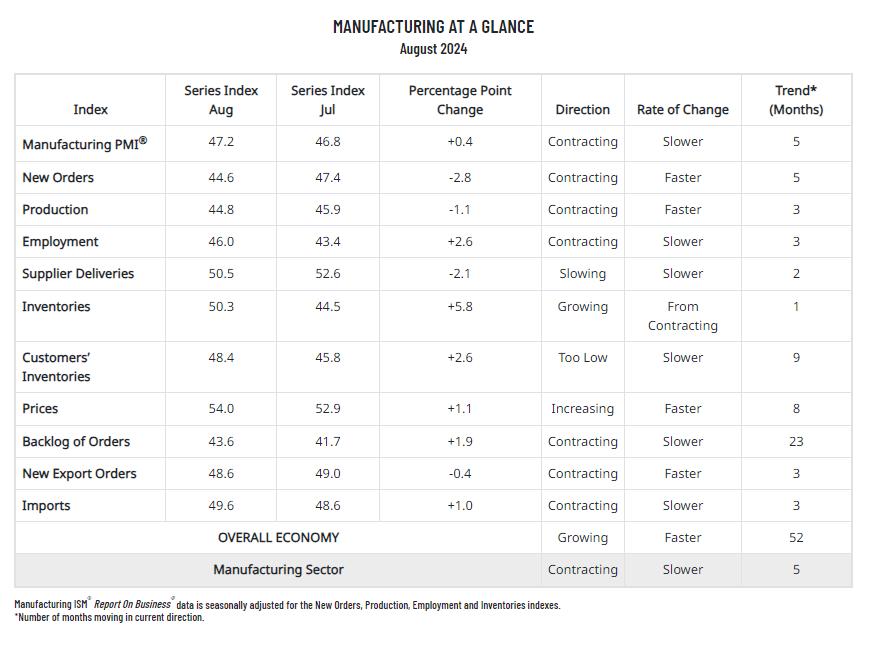Click the "Rate of Change" column header
Screen dimensions: 885x646
(683, 110)
